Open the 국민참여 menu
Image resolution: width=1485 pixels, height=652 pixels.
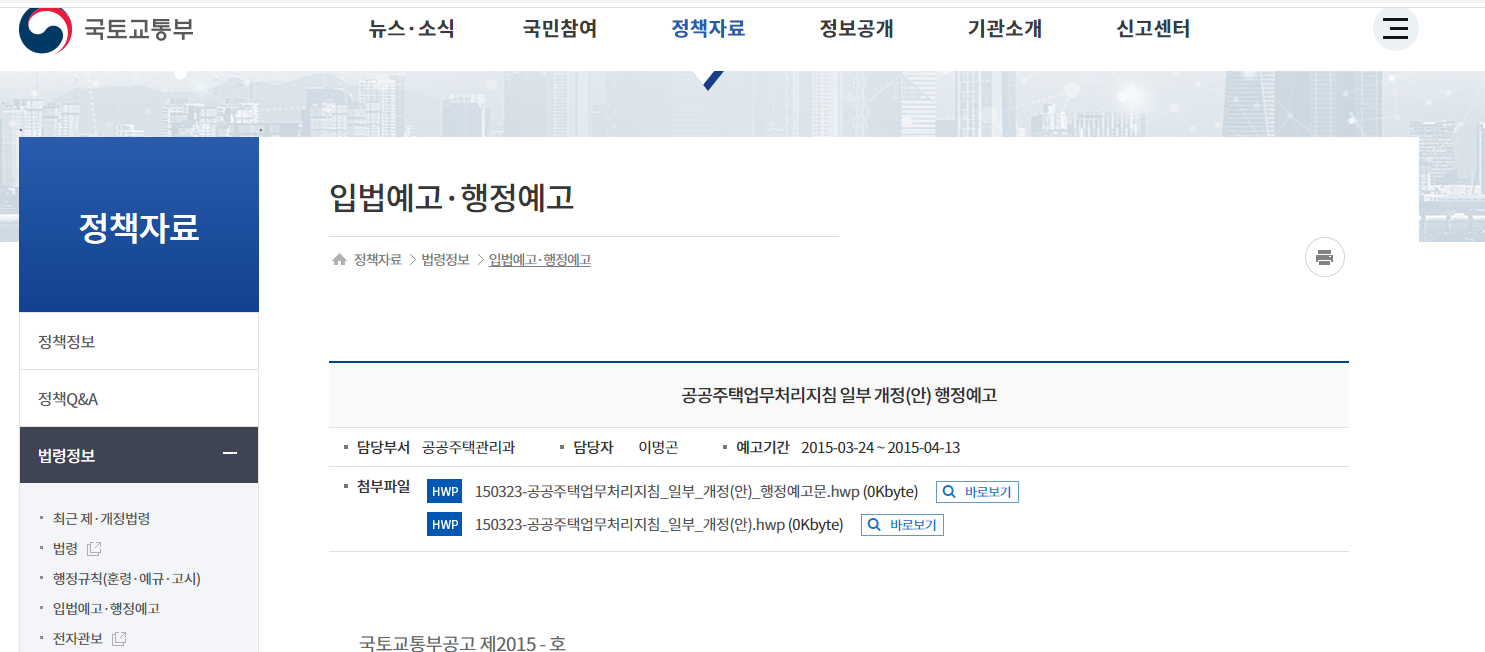click(x=560, y=29)
